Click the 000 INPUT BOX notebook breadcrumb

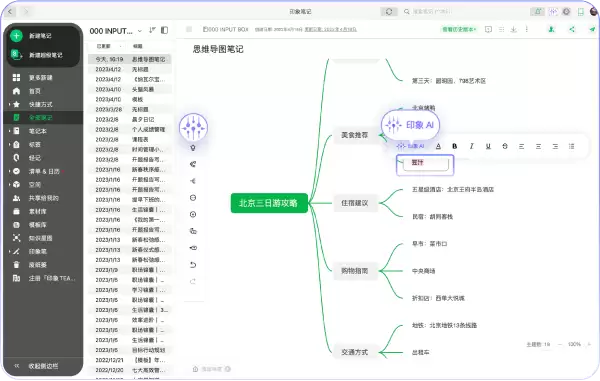coord(225,29)
